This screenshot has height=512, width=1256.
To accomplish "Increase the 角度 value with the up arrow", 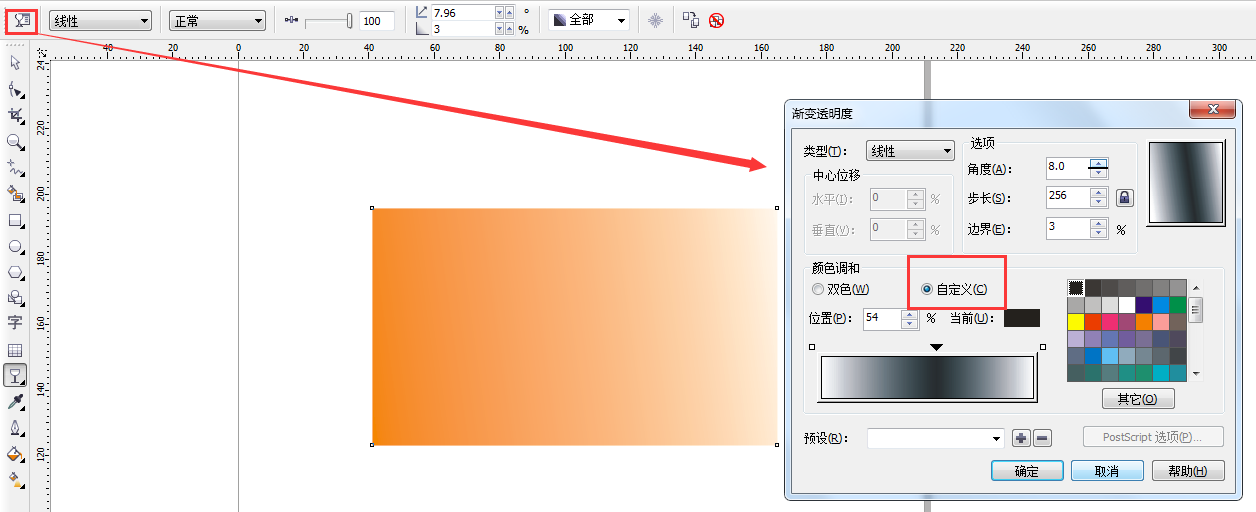I will (x=1099, y=162).
